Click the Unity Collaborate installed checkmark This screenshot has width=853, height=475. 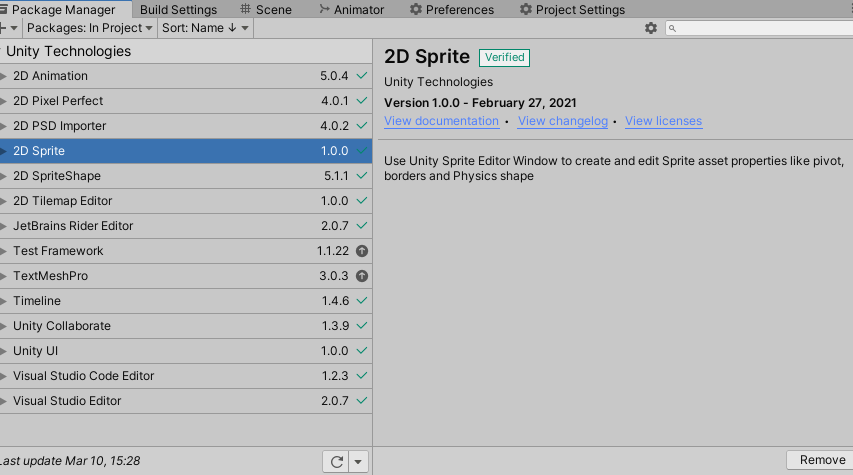(362, 326)
